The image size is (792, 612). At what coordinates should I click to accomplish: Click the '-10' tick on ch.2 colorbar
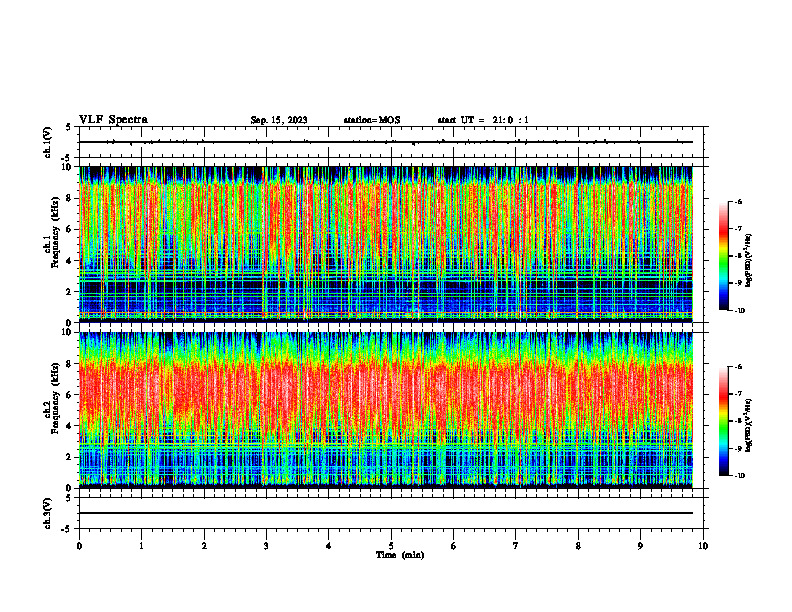739,476
